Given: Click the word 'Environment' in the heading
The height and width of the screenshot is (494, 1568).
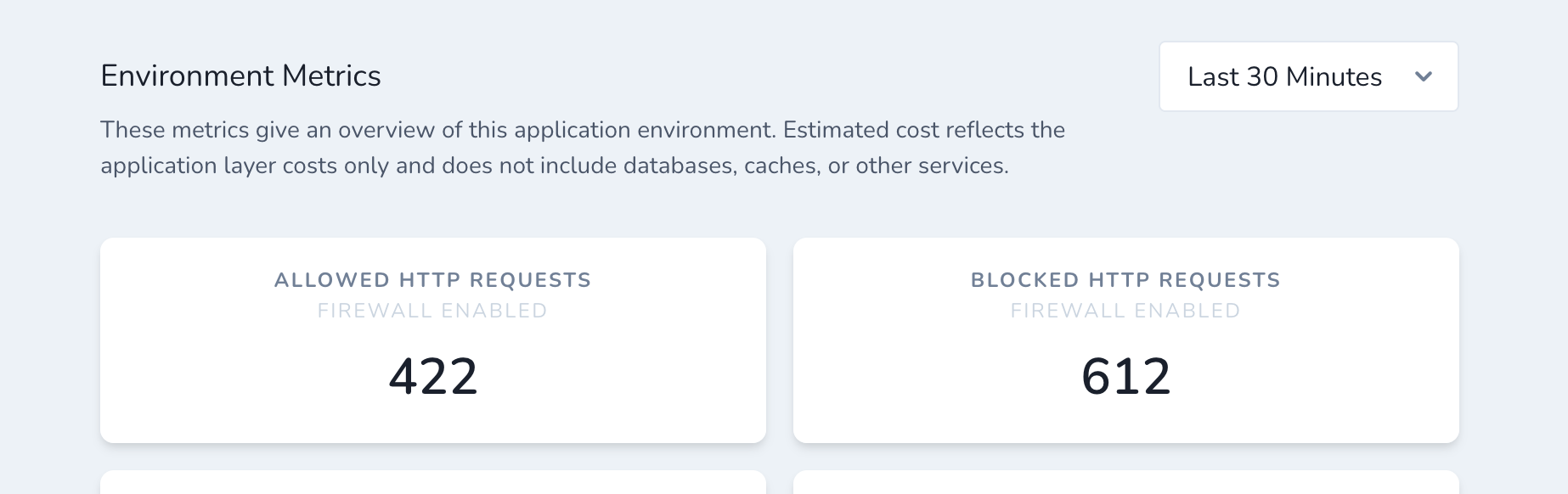Looking at the screenshot, I should pos(188,76).
